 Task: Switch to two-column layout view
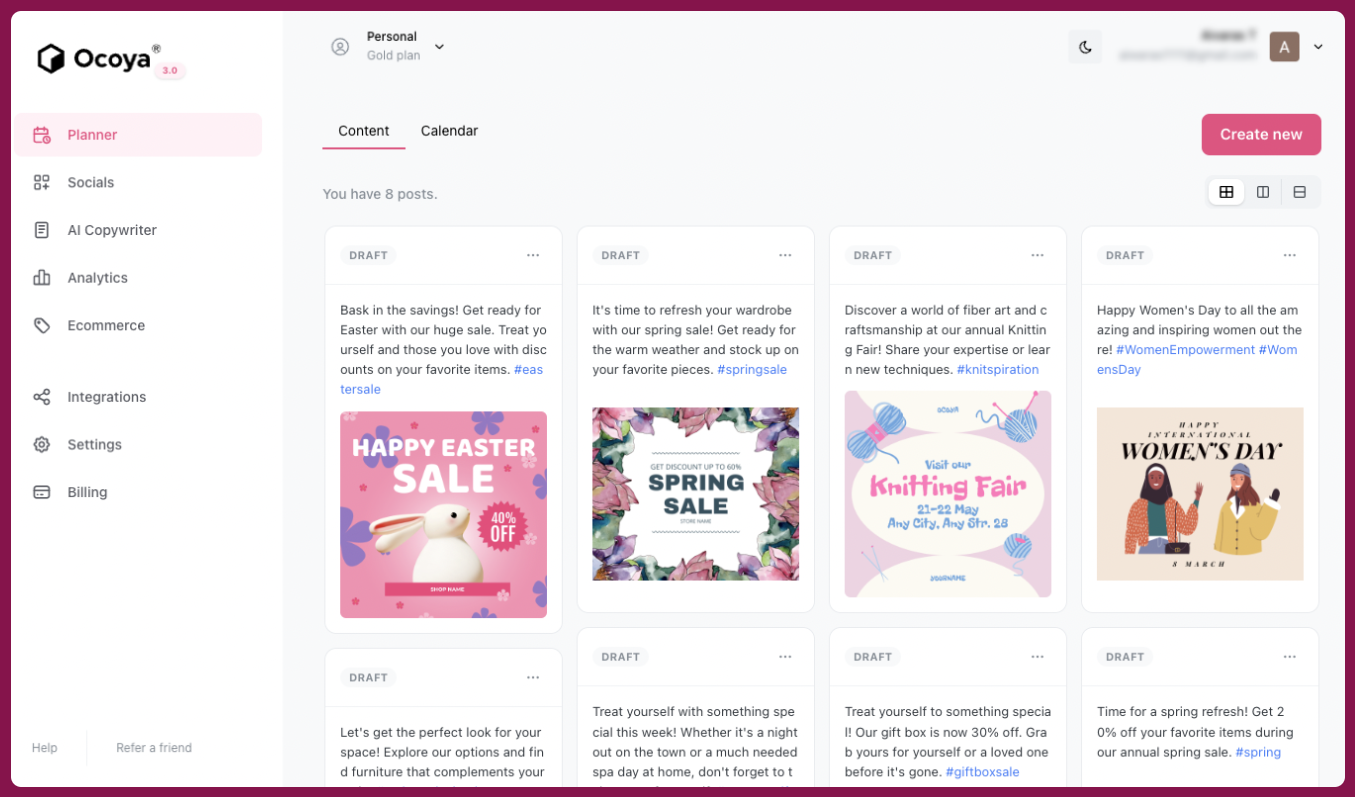[1263, 192]
